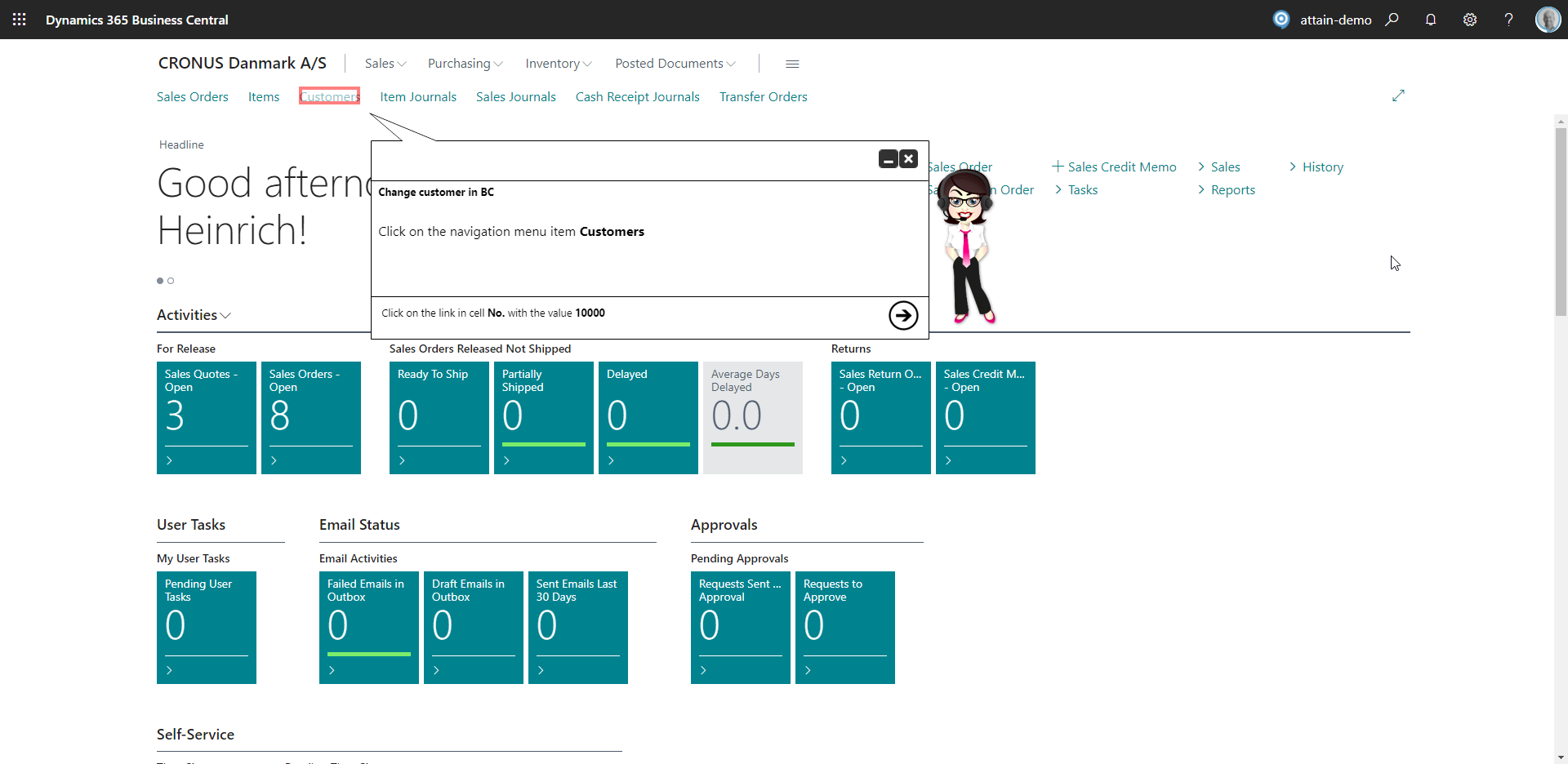Open Failed Emails in Outbox tile
Screen dimensions: 1568x764
pos(369,628)
